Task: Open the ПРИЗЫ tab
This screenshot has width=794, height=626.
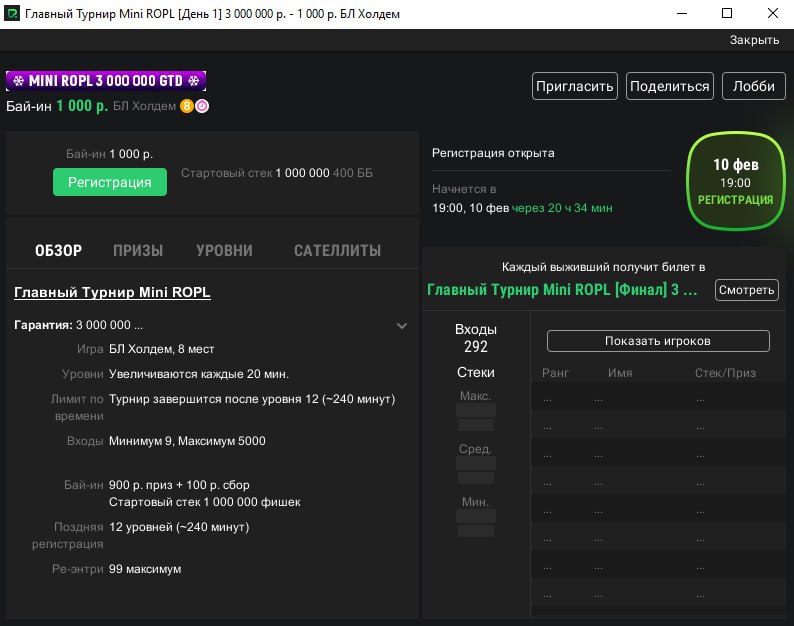Action: tap(138, 250)
